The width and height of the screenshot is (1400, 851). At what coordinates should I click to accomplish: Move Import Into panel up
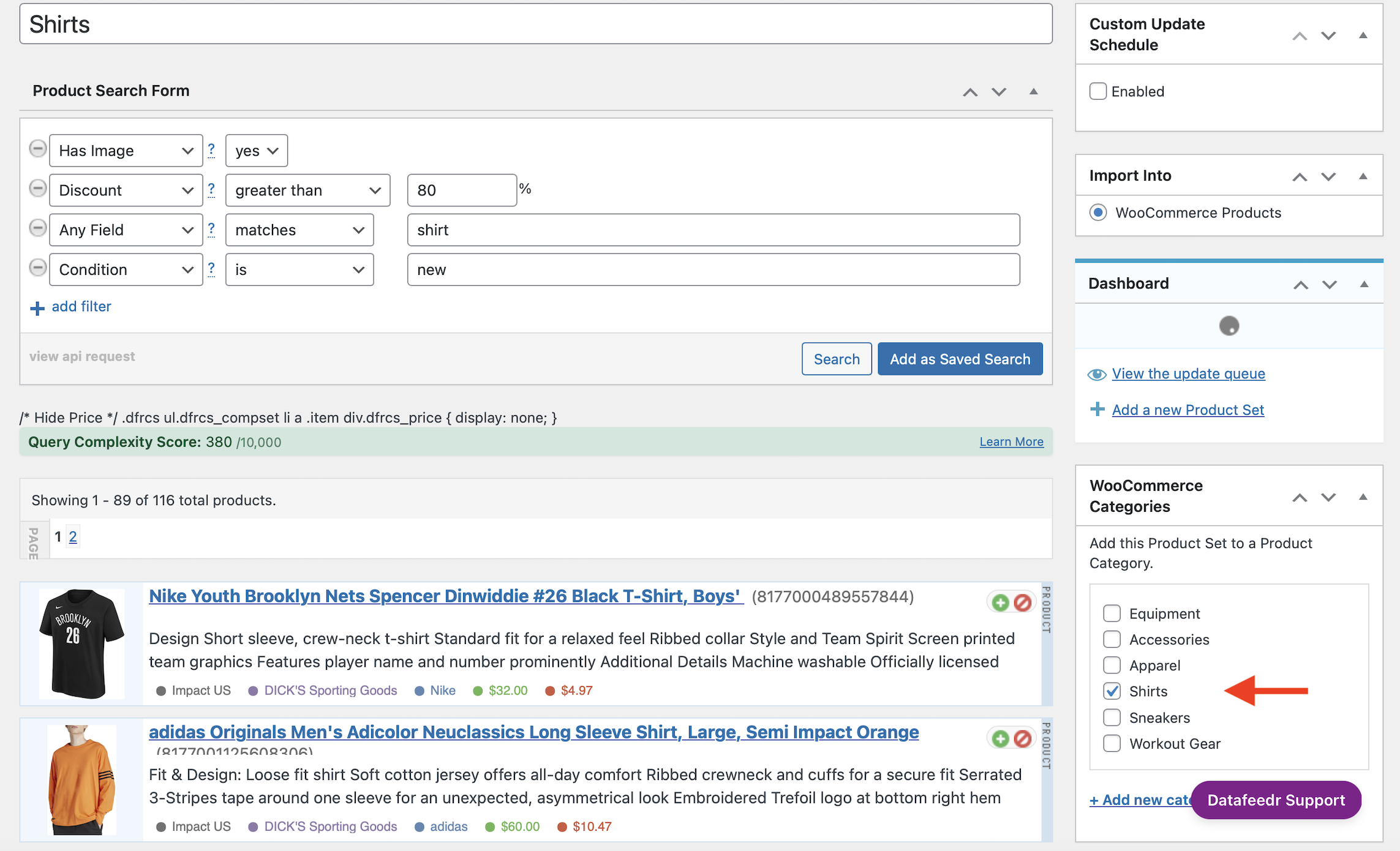(x=1300, y=177)
